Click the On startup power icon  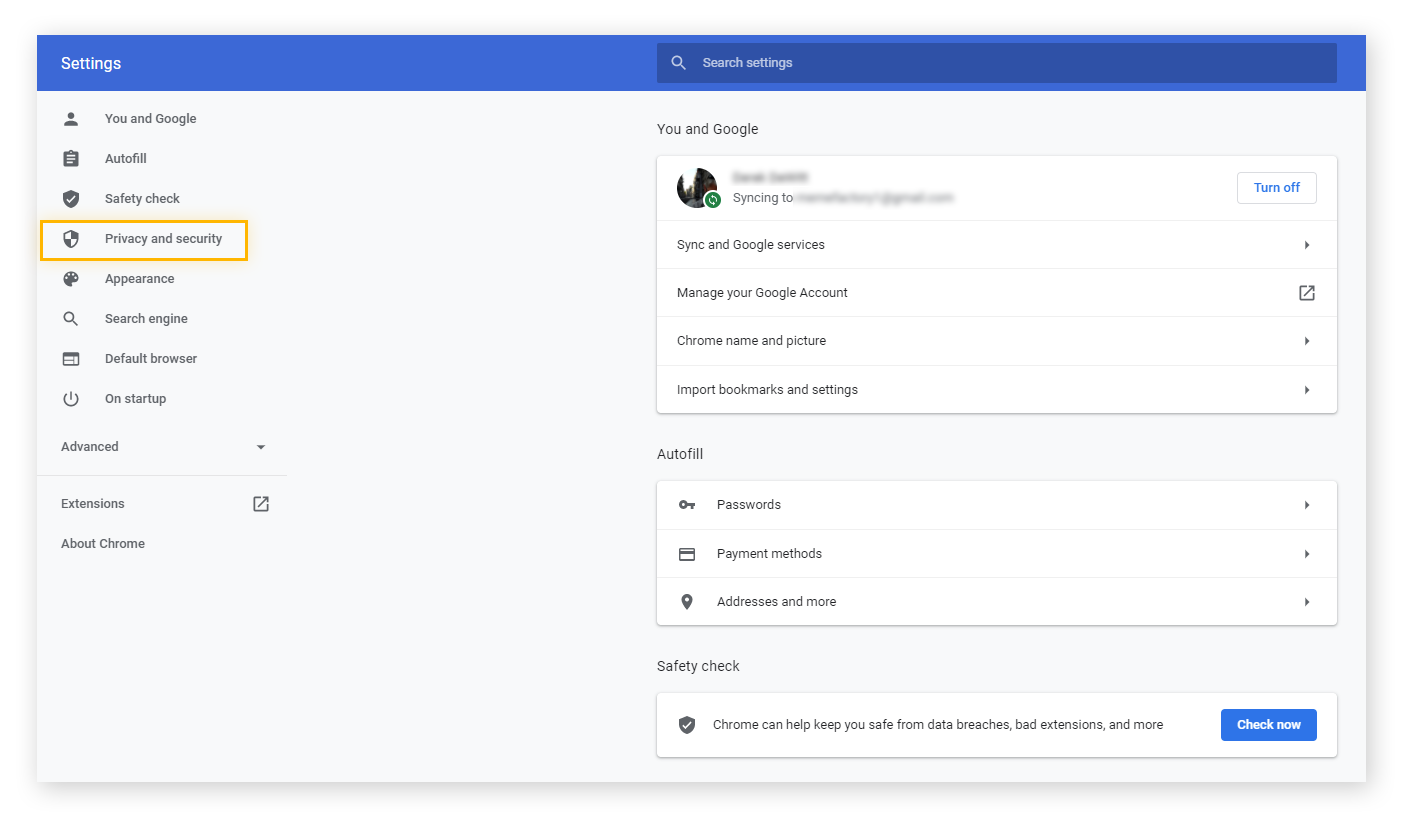pyautogui.click(x=71, y=399)
